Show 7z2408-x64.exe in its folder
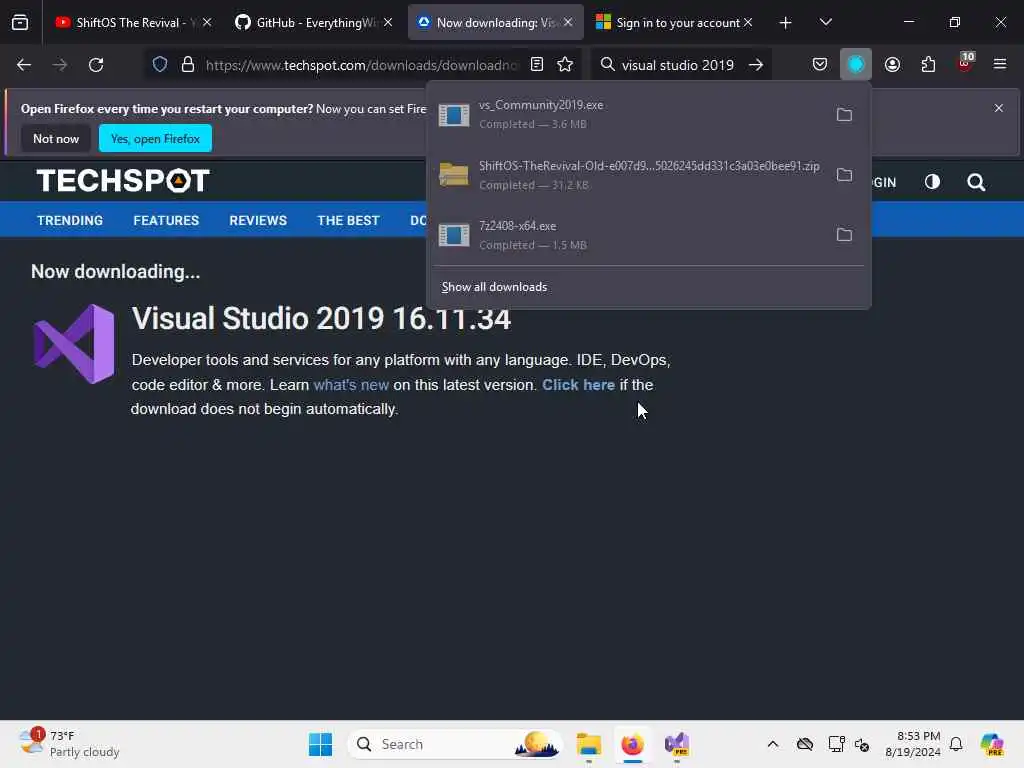The image size is (1024, 768). tap(844, 235)
